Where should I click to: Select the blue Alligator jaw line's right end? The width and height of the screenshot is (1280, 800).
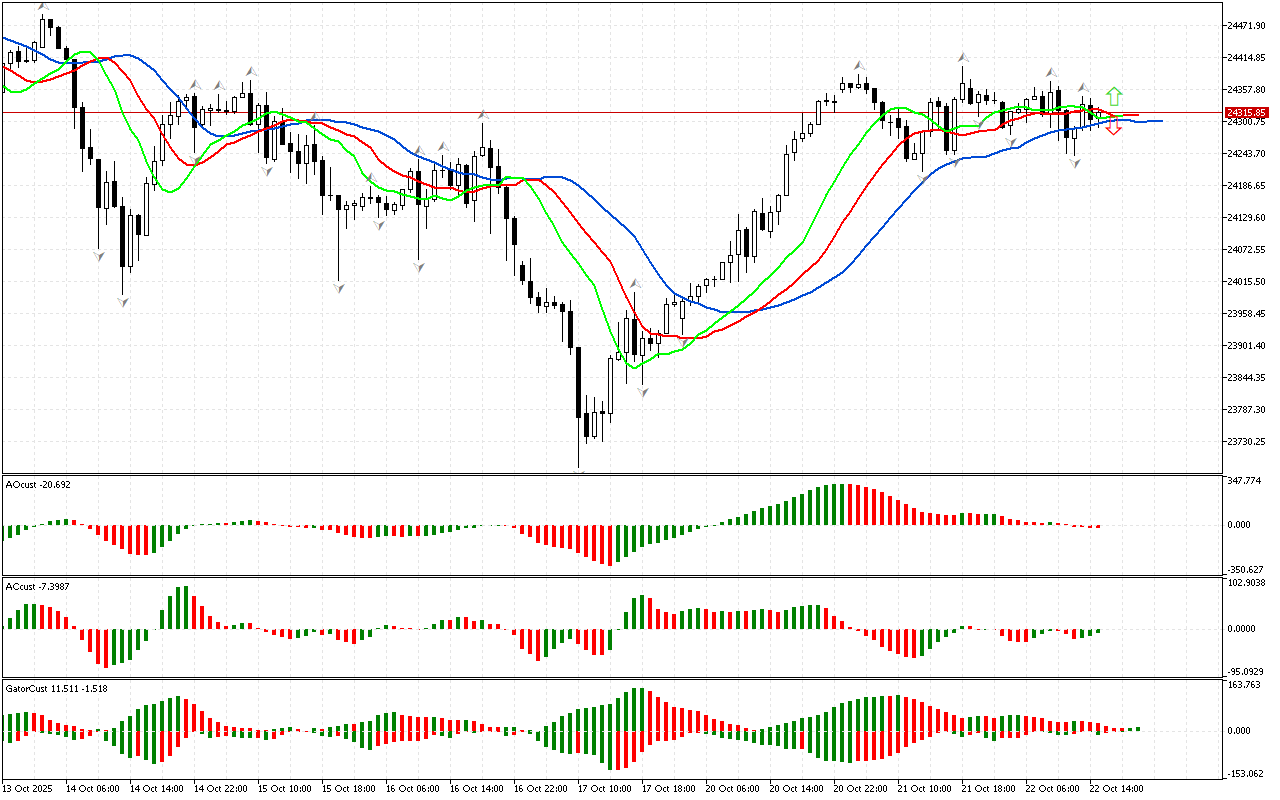click(1158, 121)
